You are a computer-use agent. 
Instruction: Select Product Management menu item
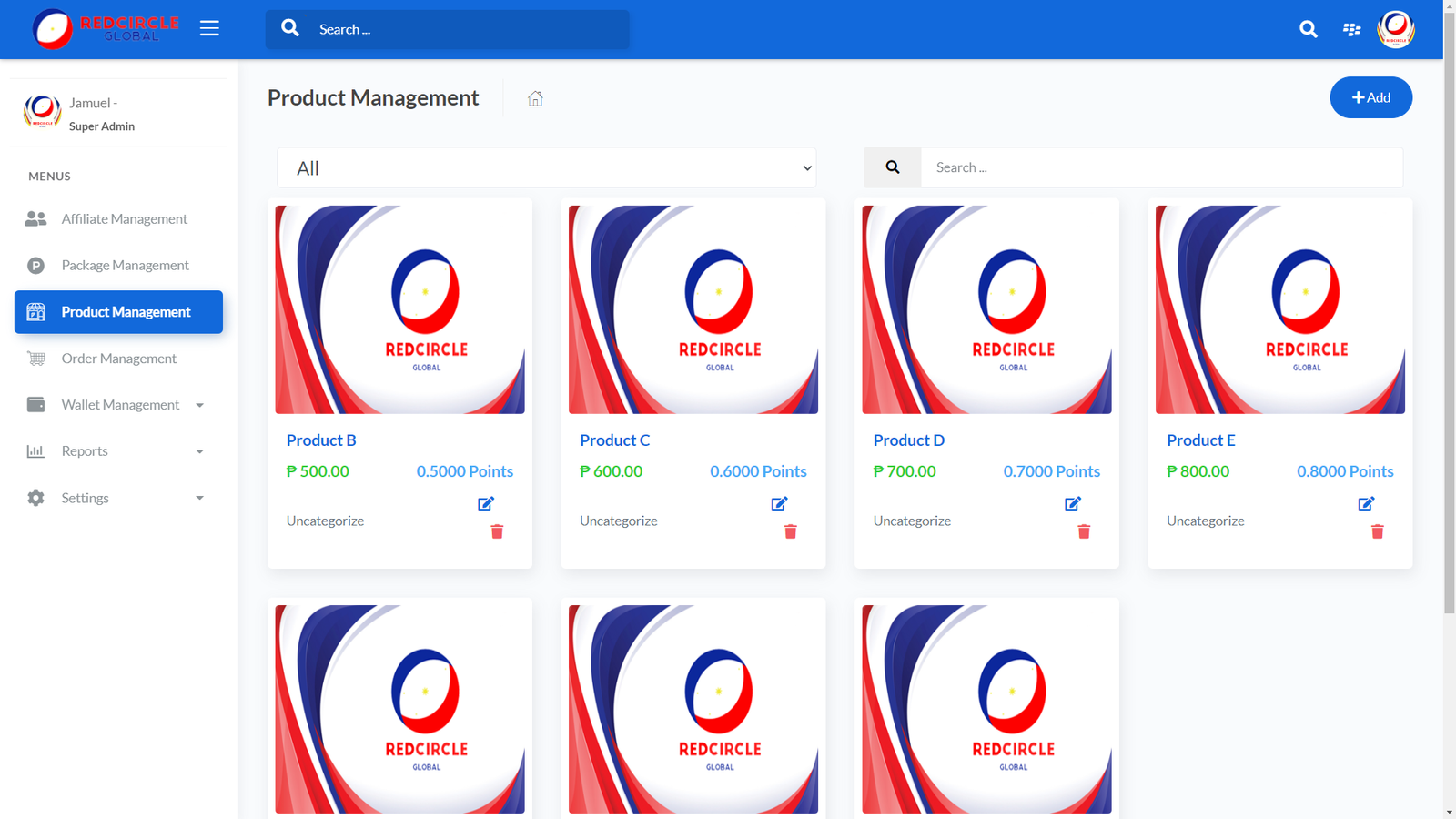coord(118,312)
